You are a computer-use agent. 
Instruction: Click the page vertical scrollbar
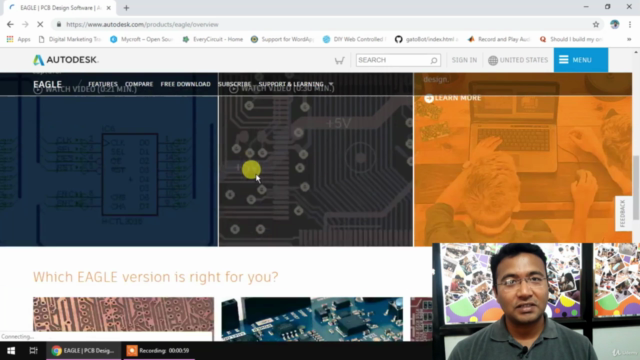(636, 188)
